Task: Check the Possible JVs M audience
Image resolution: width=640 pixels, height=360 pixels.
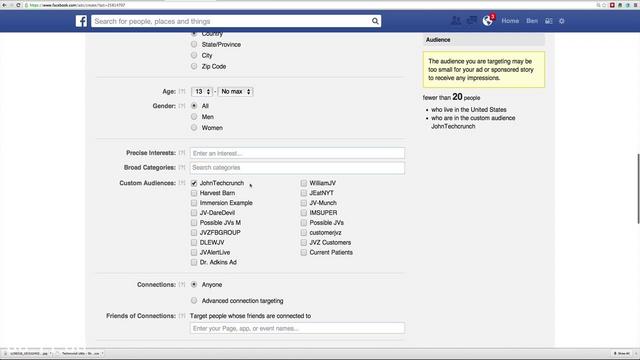Action: 194,223
